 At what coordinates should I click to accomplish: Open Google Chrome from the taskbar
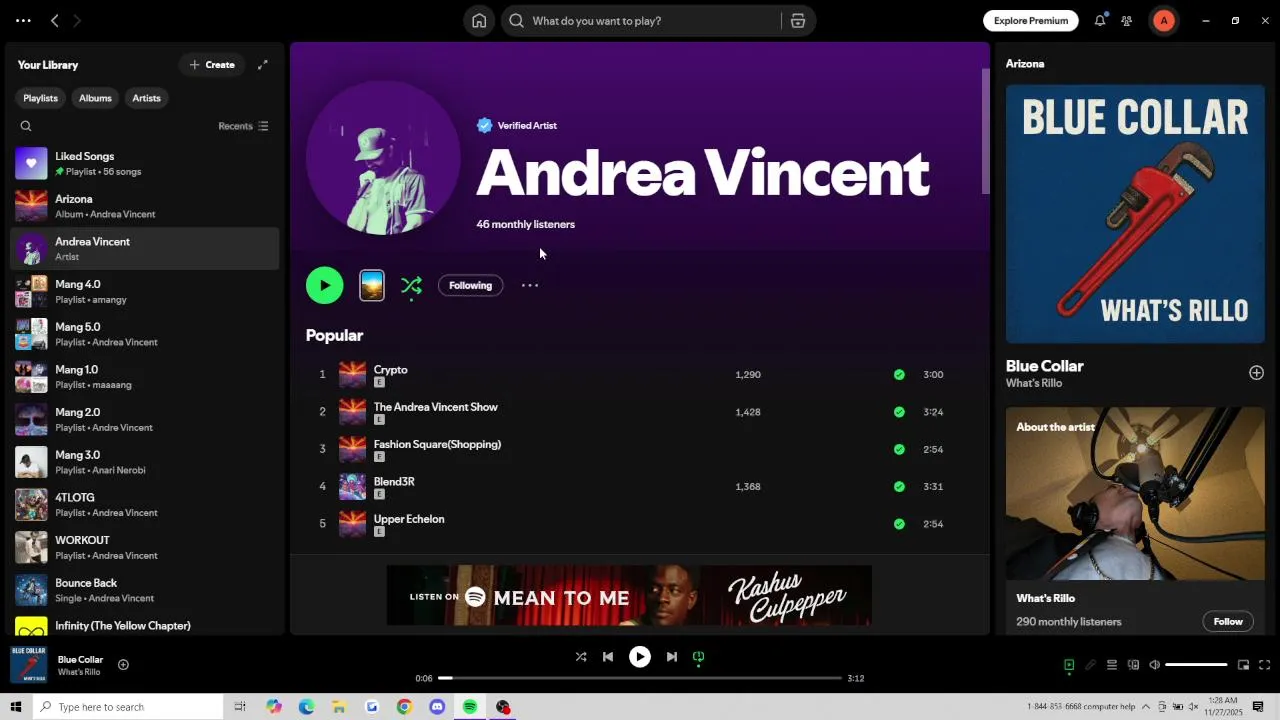coord(404,707)
